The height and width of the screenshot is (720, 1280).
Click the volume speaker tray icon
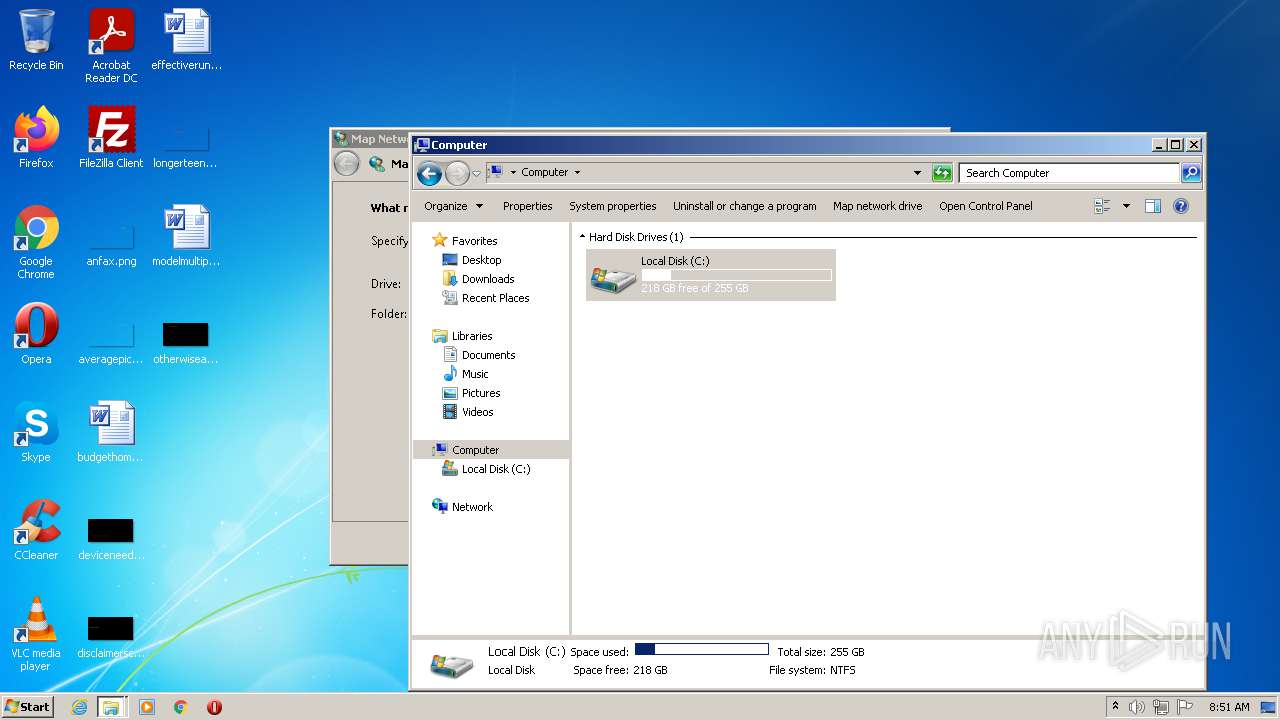1137,707
